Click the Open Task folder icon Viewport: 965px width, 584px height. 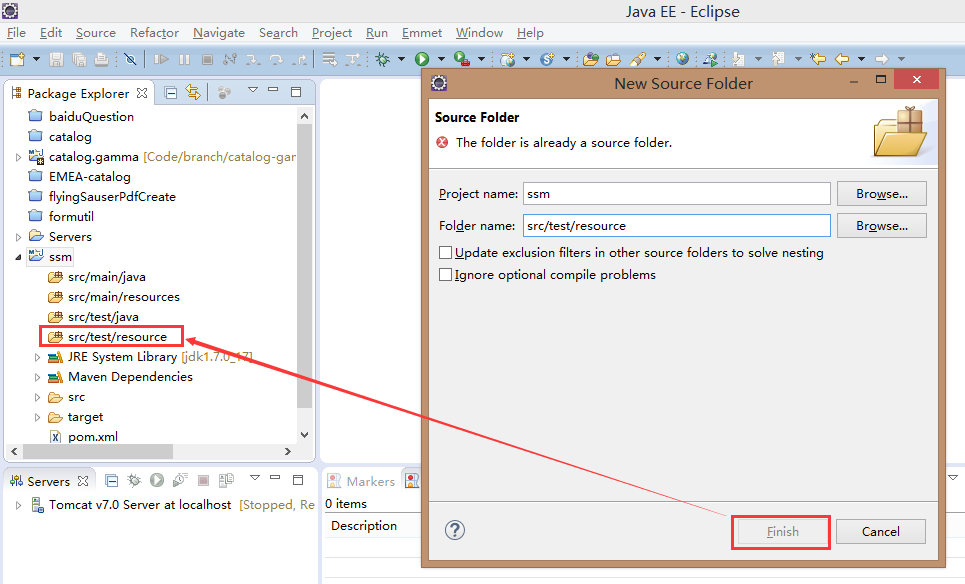coord(614,59)
